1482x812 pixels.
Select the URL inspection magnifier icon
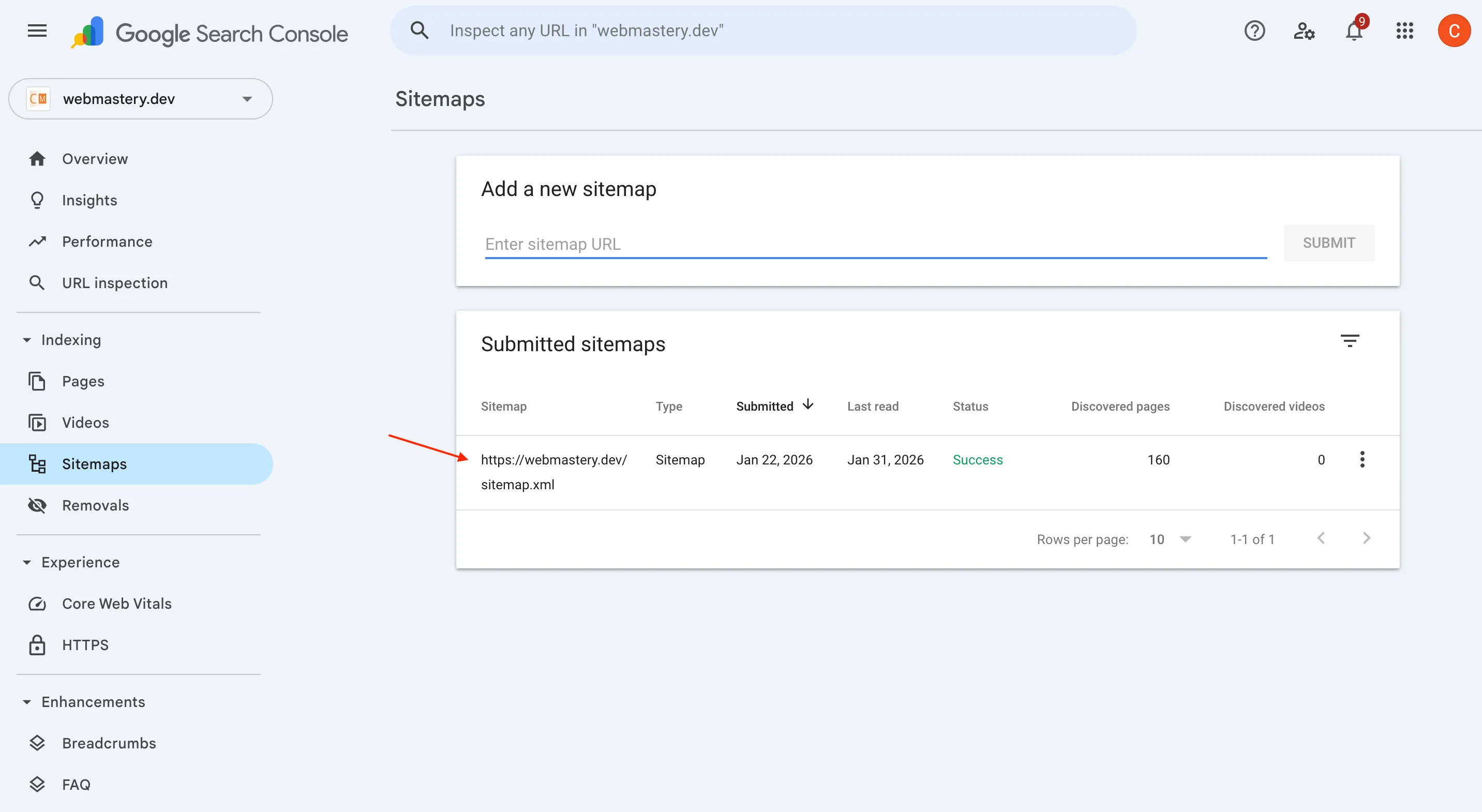[x=37, y=282]
